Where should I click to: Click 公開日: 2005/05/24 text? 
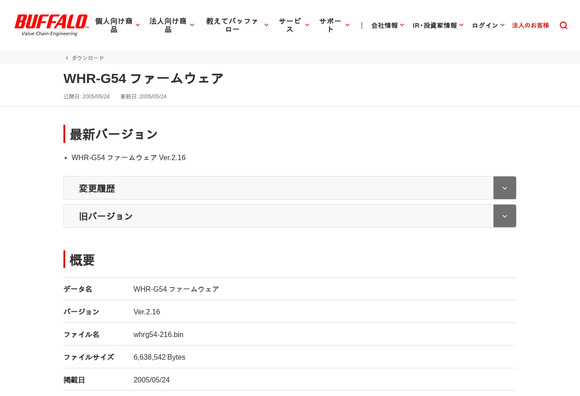[x=87, y=97]
